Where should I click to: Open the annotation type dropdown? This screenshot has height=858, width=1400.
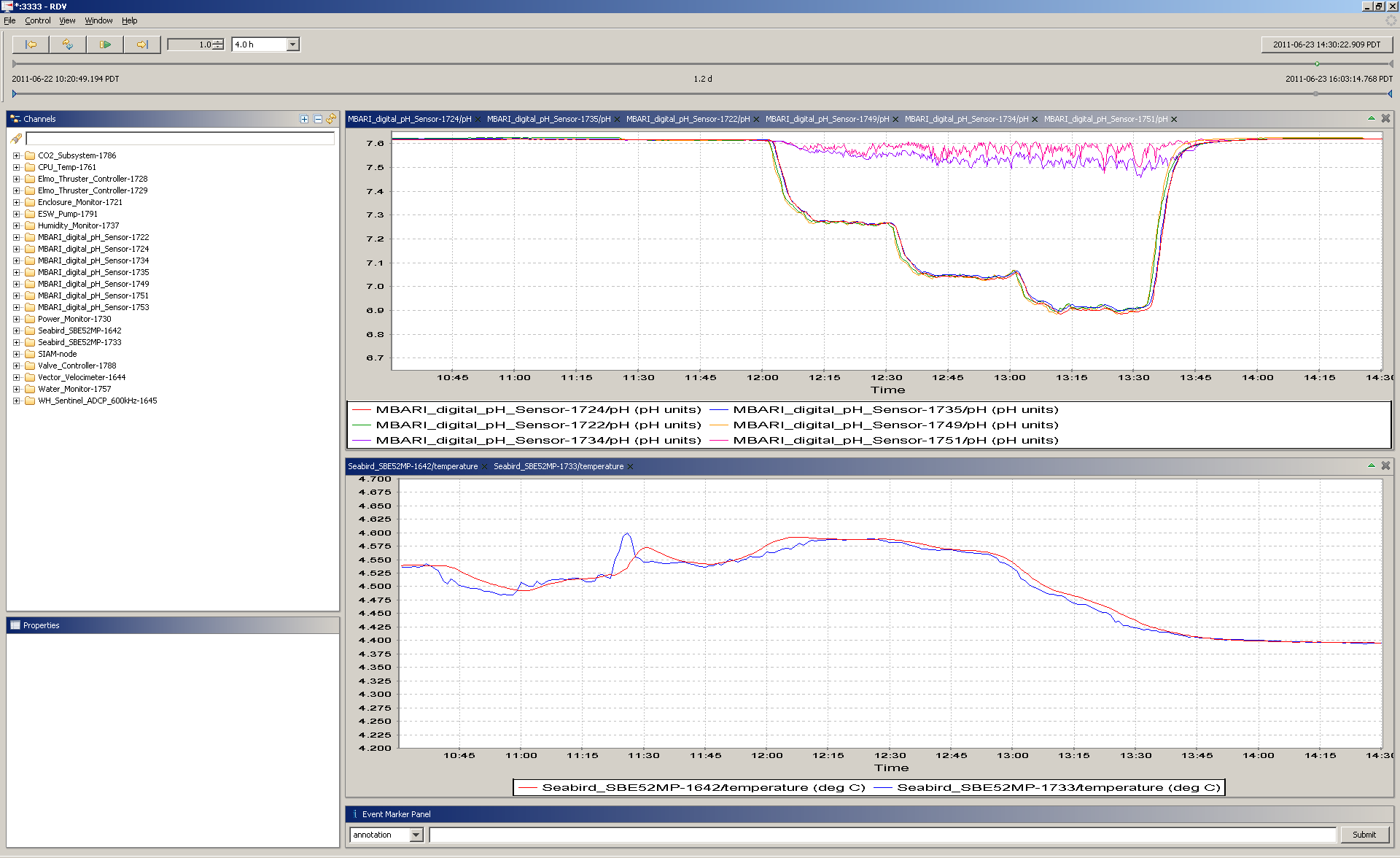click(x=416, y=835)
